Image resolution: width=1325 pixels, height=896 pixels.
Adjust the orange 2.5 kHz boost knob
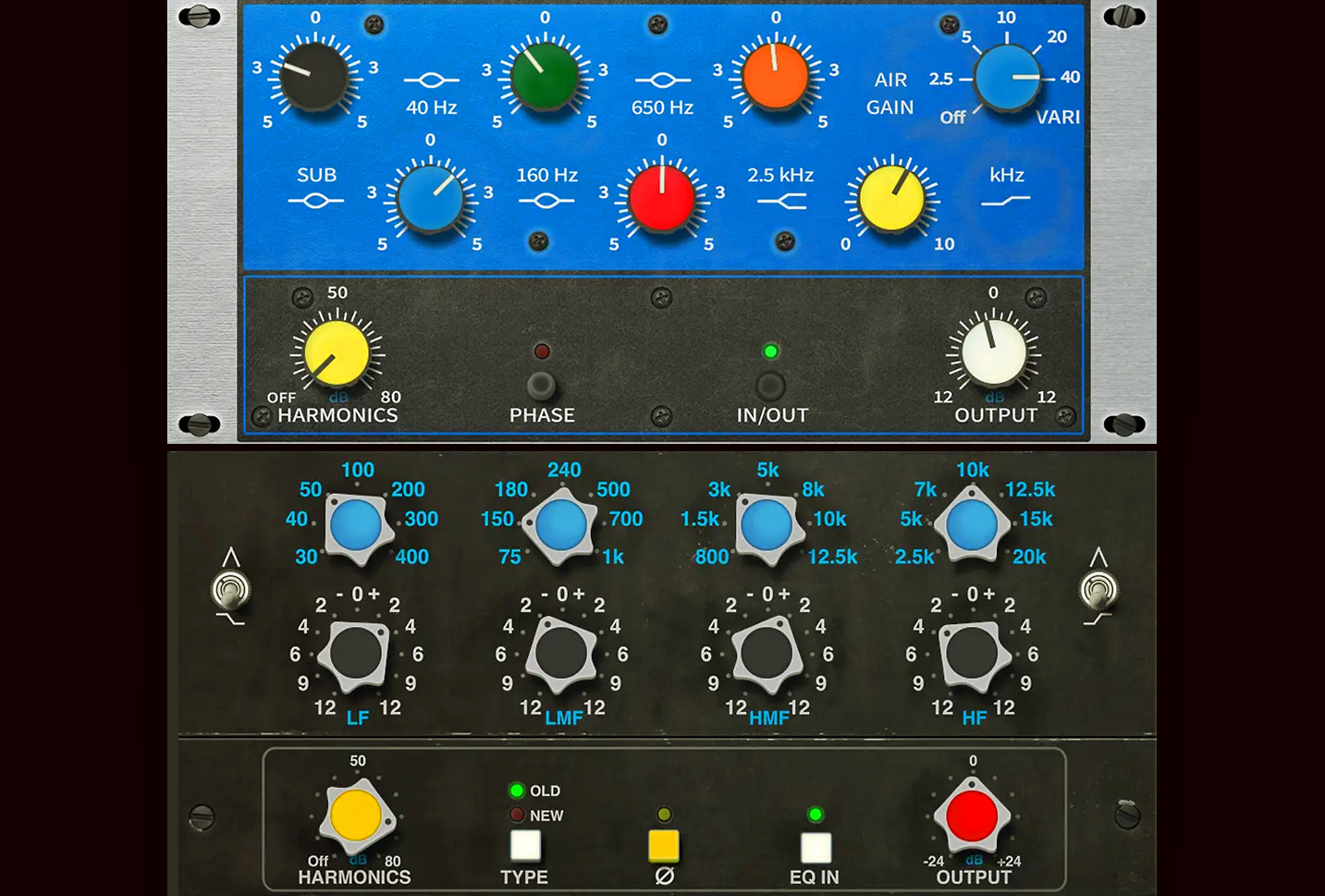click(776, 76)
